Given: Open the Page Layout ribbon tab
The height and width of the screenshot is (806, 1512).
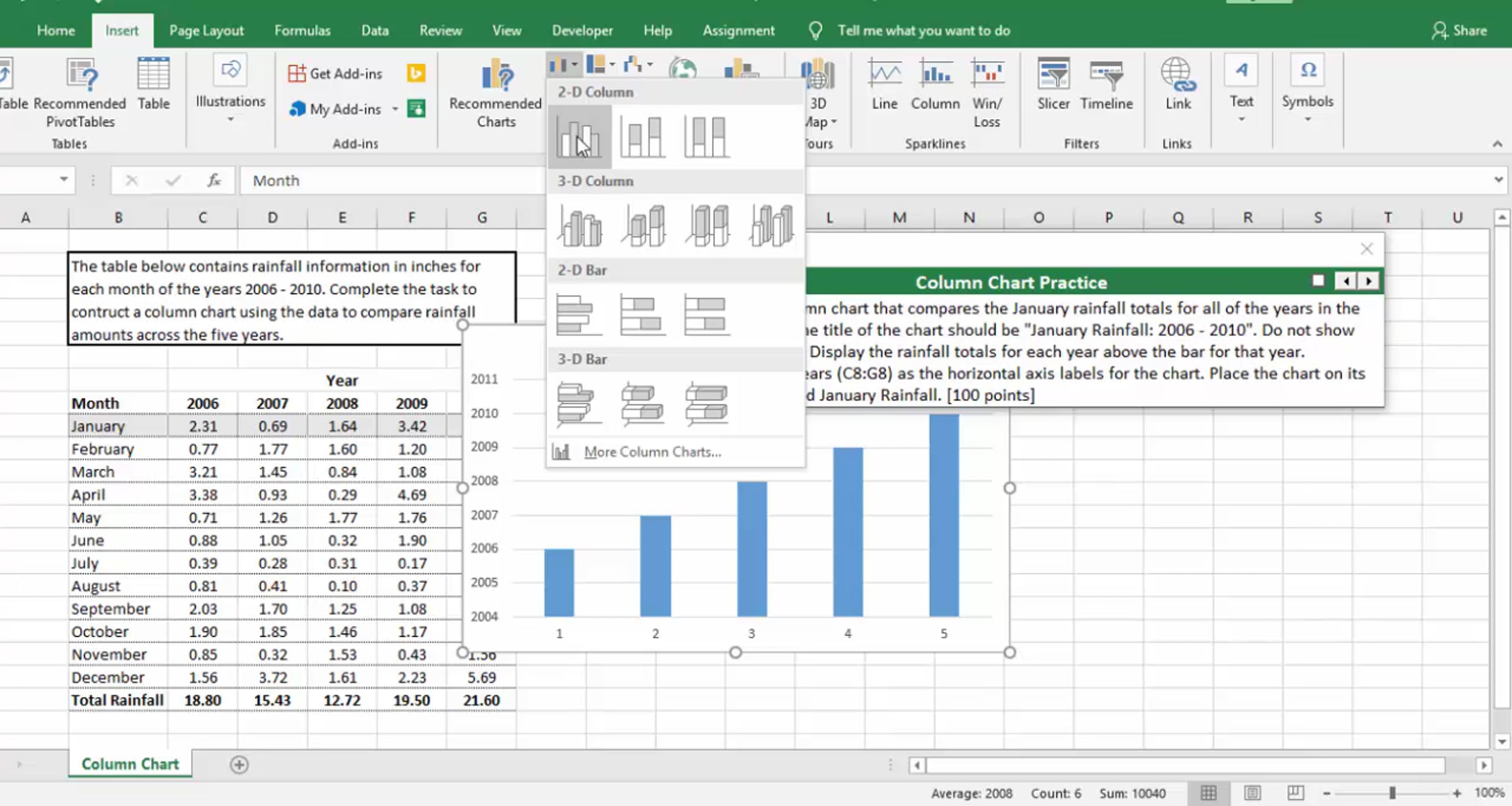Looking at the screenshot, I should [206, 30].
